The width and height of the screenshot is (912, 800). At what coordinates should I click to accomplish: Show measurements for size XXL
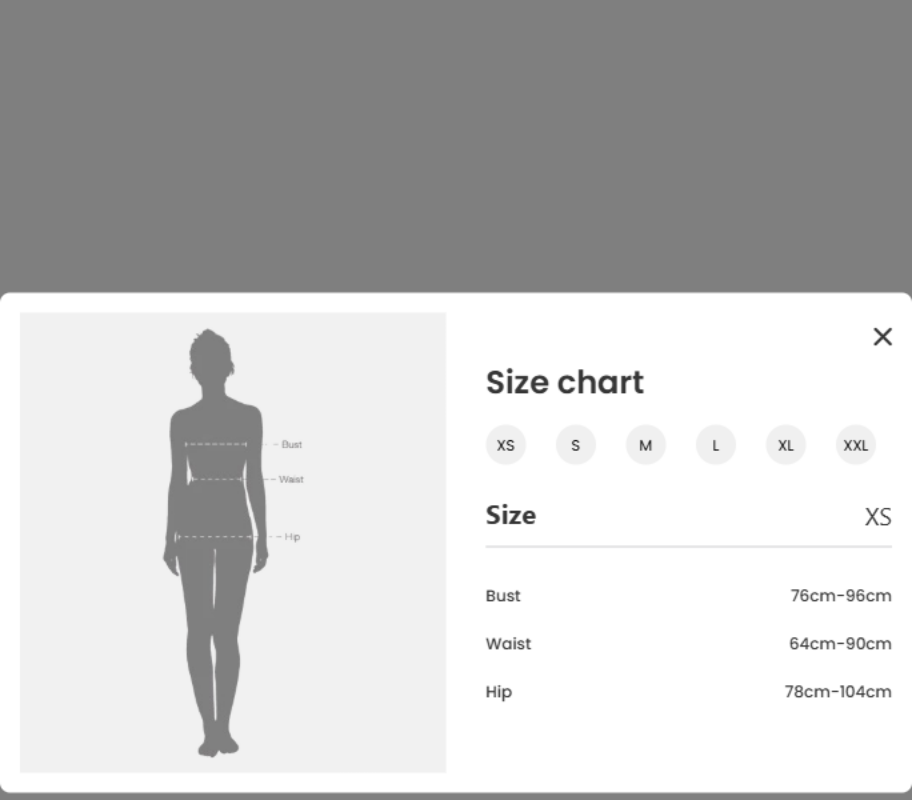(856, 445)
